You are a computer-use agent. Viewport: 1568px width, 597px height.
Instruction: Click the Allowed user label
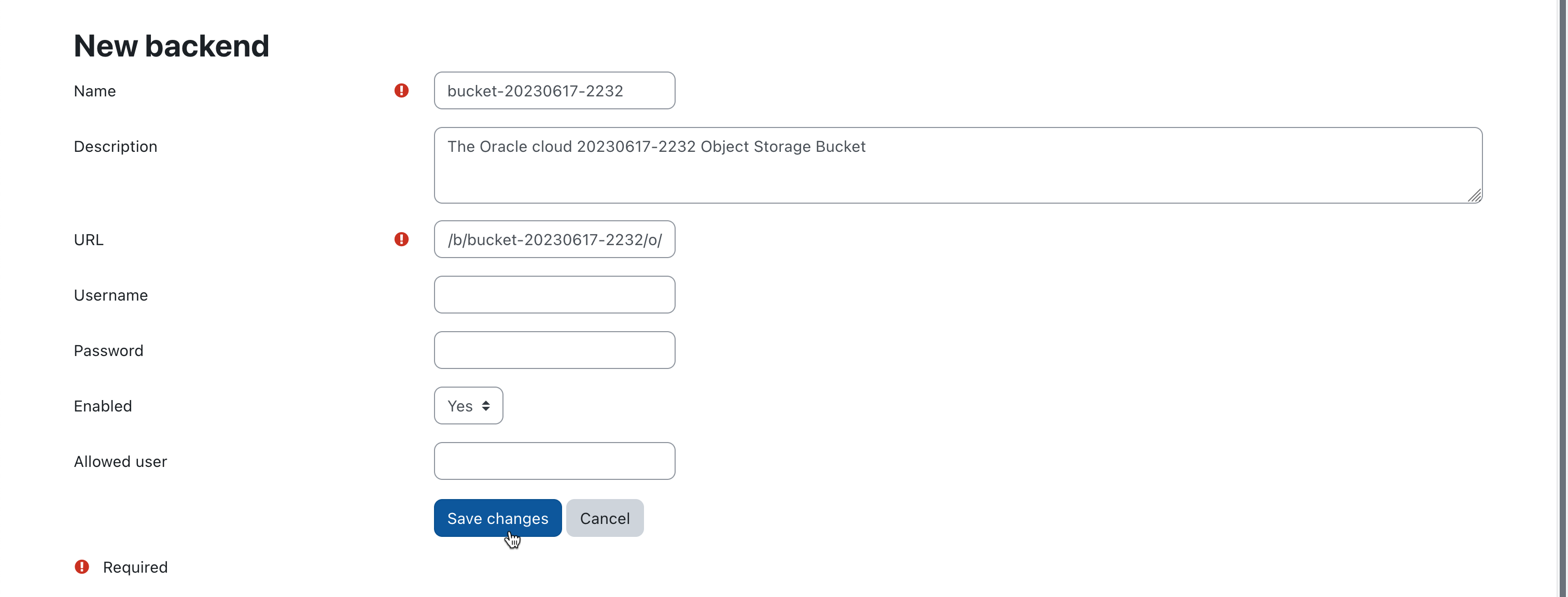tap(120, 461)
